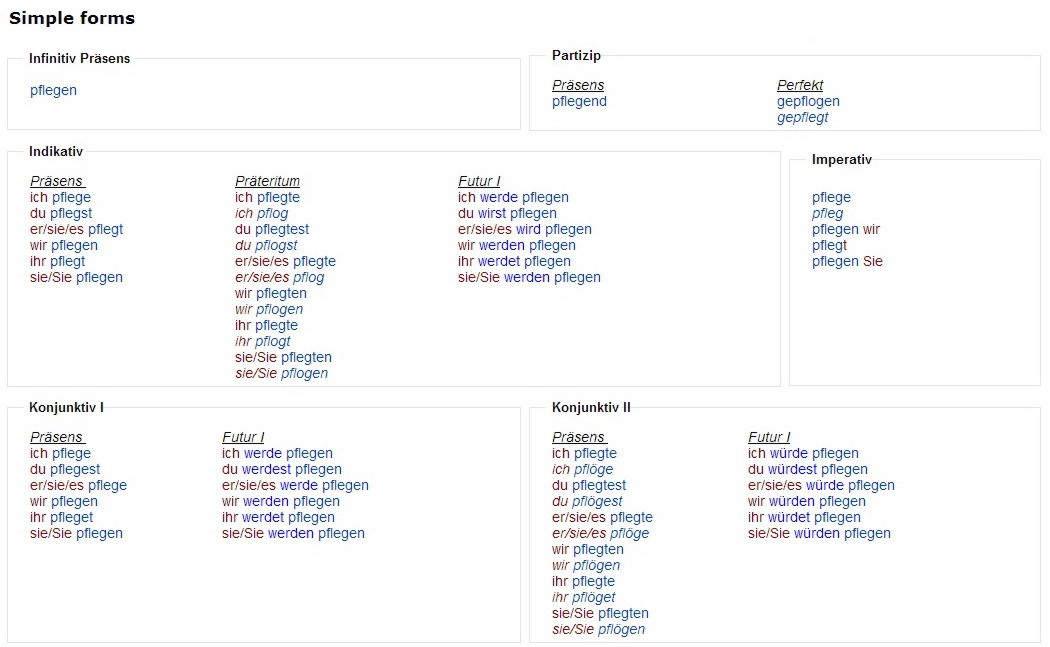Screen dimensions: 1050x647
Task: Open the Konjunktiv II form "pflögest"
Action: [598, 501]
